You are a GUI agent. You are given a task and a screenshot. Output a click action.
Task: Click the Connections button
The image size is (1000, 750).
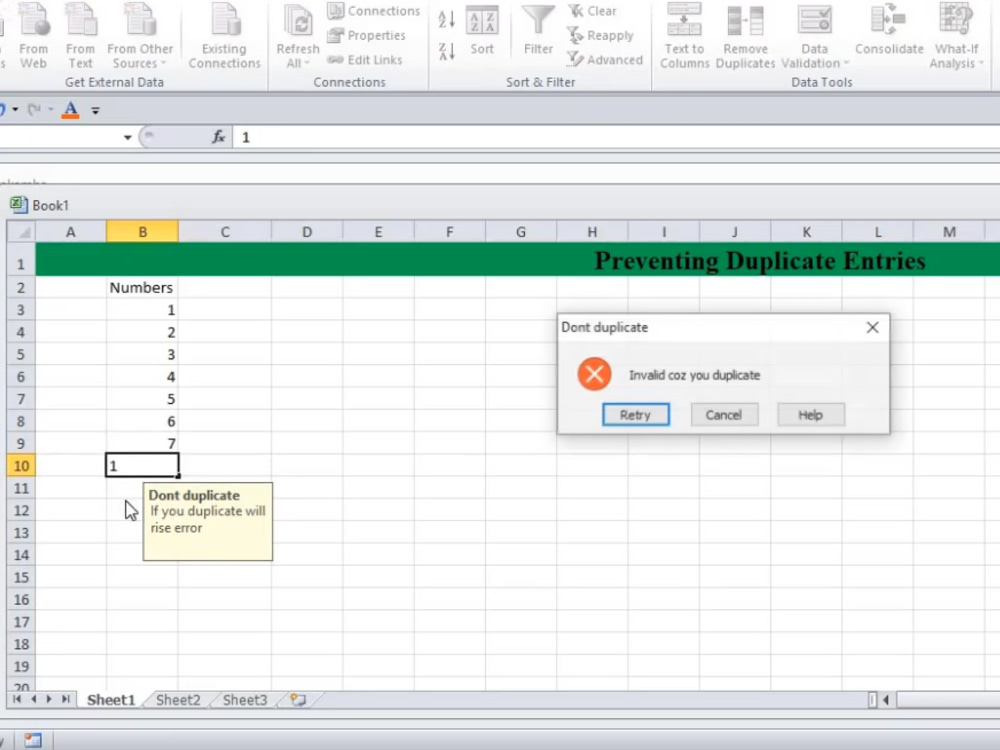(x=374, y=11)
